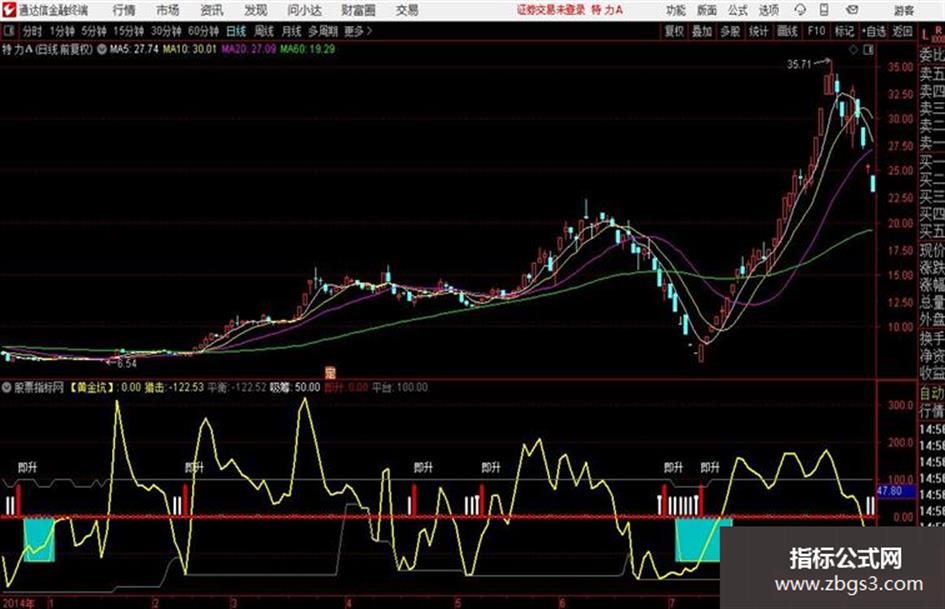Screen dimensions: 945x609
Task: Click the diamond icon above price axis
Action: [x=853, y=50]
